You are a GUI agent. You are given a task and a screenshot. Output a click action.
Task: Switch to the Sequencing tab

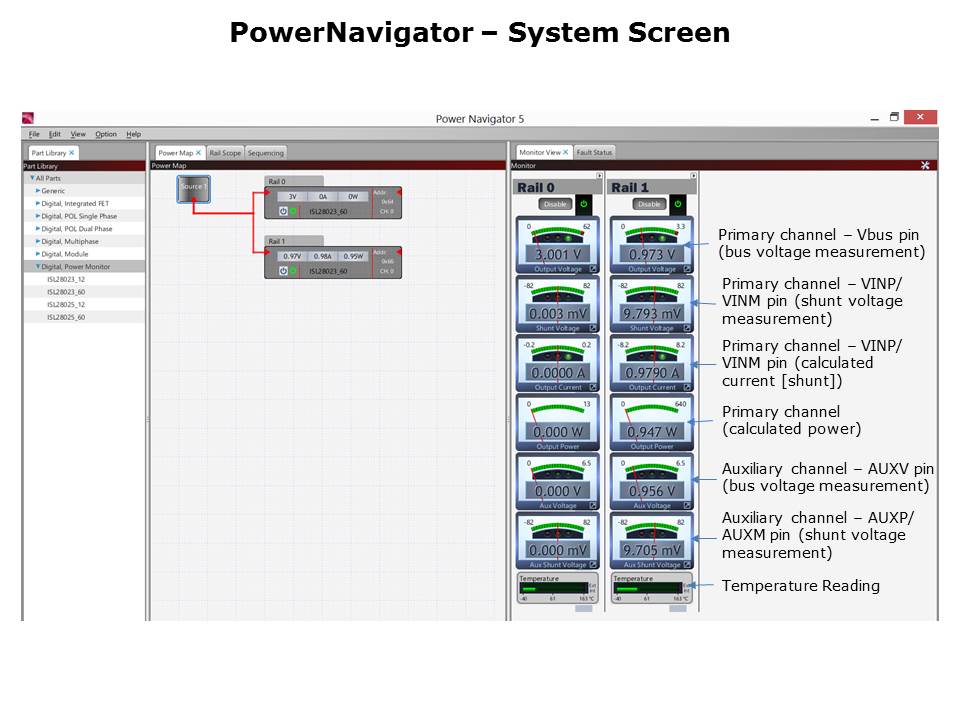pos(266,152)
